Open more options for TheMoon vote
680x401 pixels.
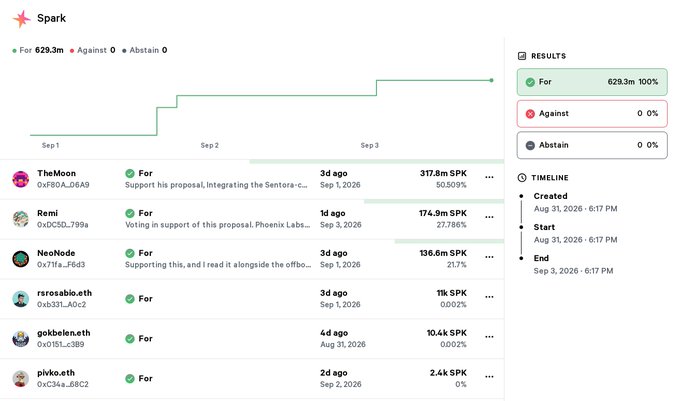[x=489, y=177]
